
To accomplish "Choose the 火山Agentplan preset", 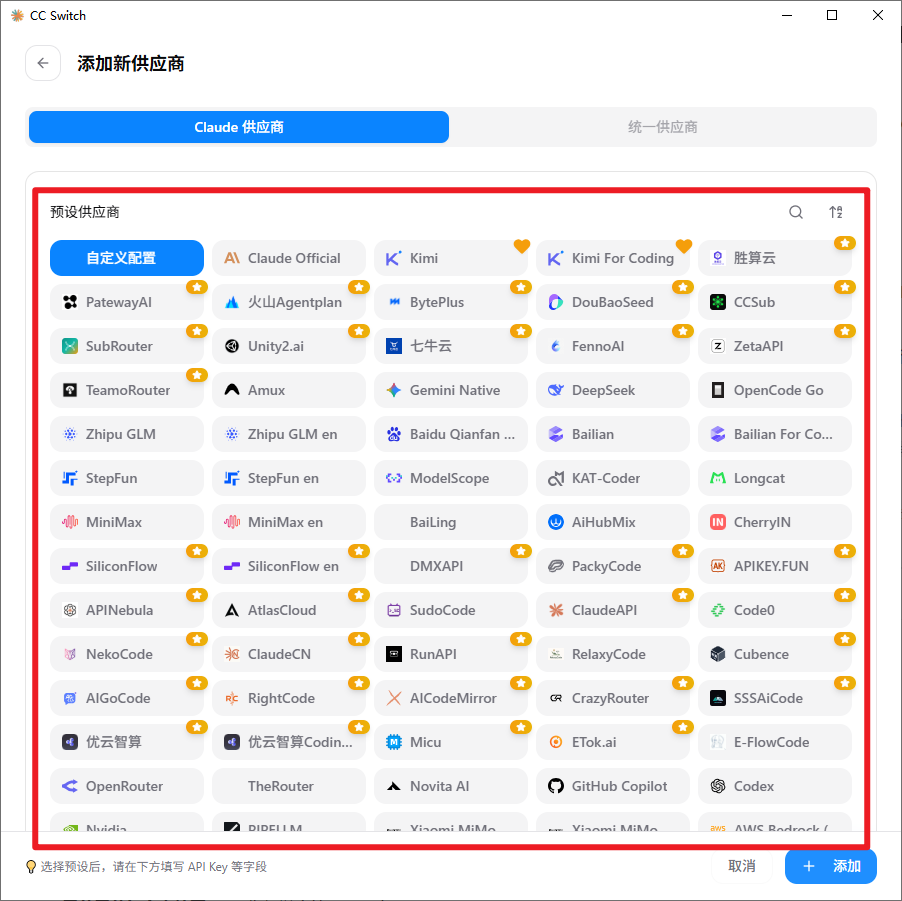I will [x=289, y=302].
